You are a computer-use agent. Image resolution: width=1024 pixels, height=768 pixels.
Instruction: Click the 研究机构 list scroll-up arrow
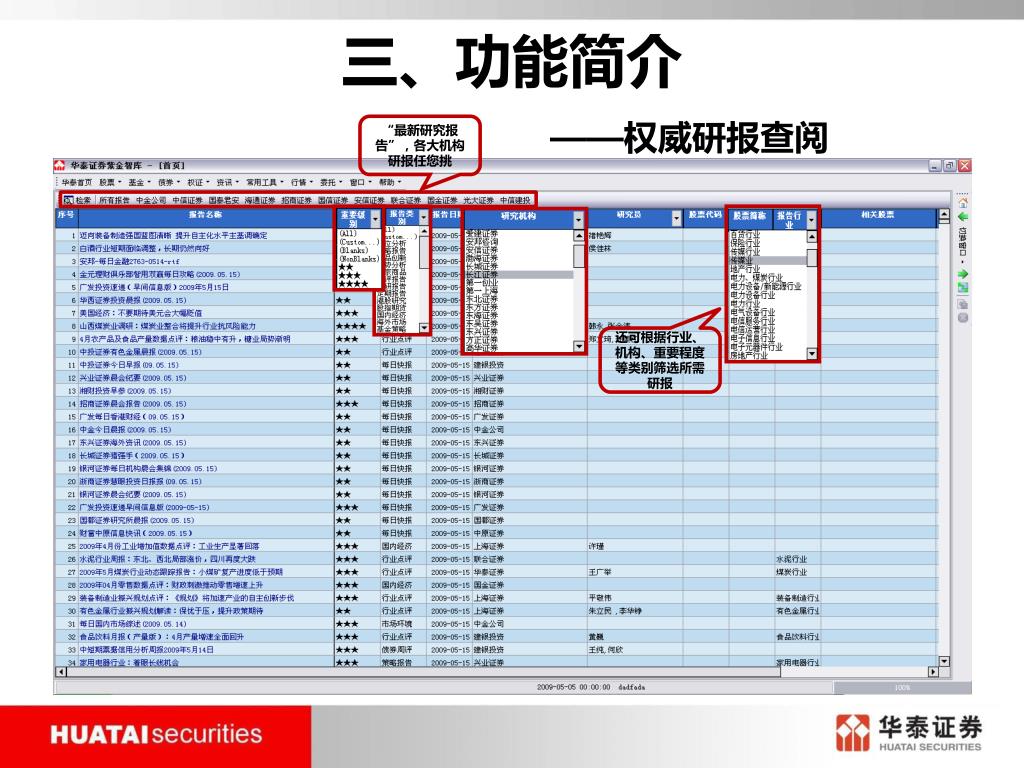pos(579,235)
